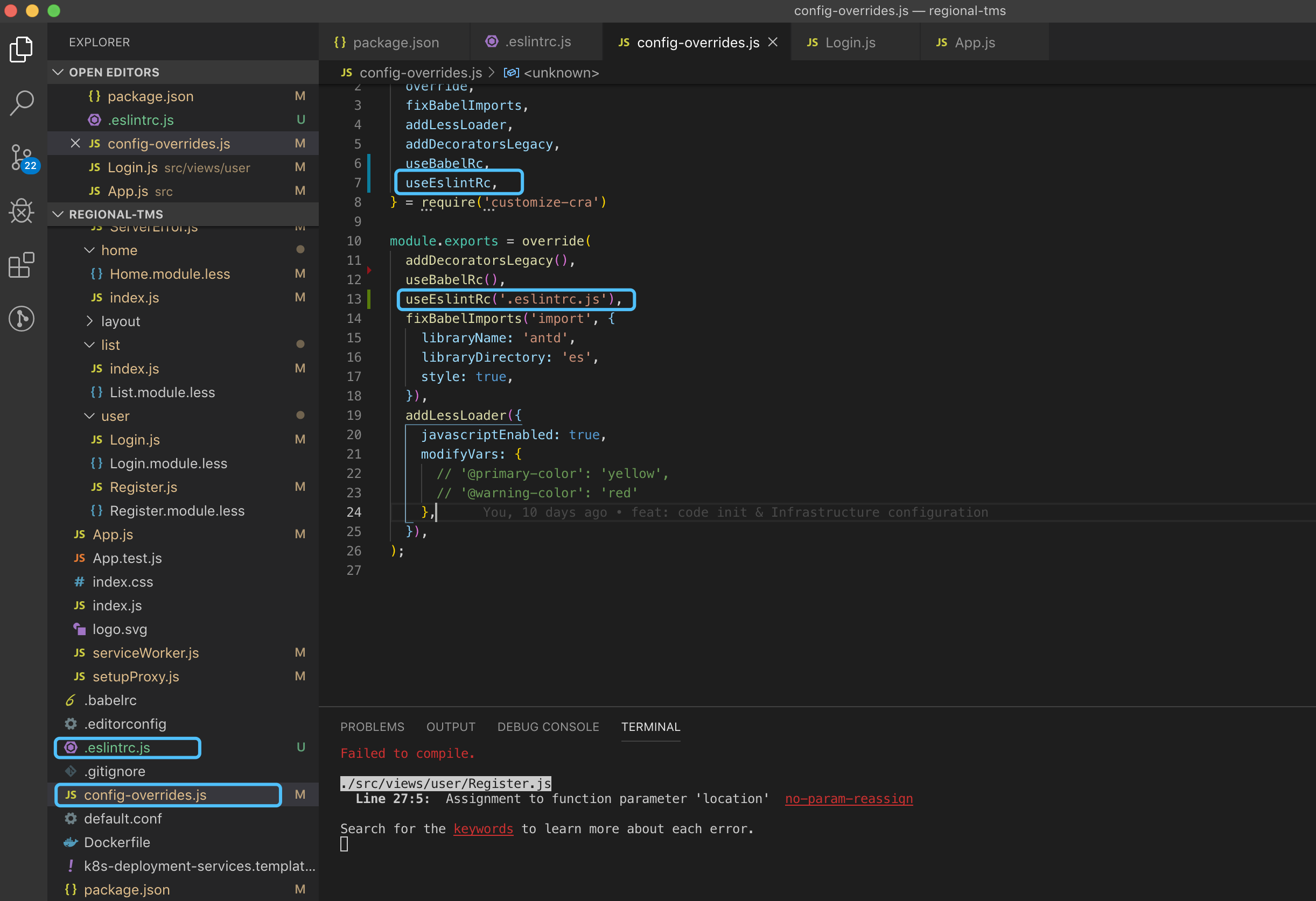1316x901 pixels.
Task: Switch to the App.js editor tab
Action: pyautogui.click(x=984, y=43)
